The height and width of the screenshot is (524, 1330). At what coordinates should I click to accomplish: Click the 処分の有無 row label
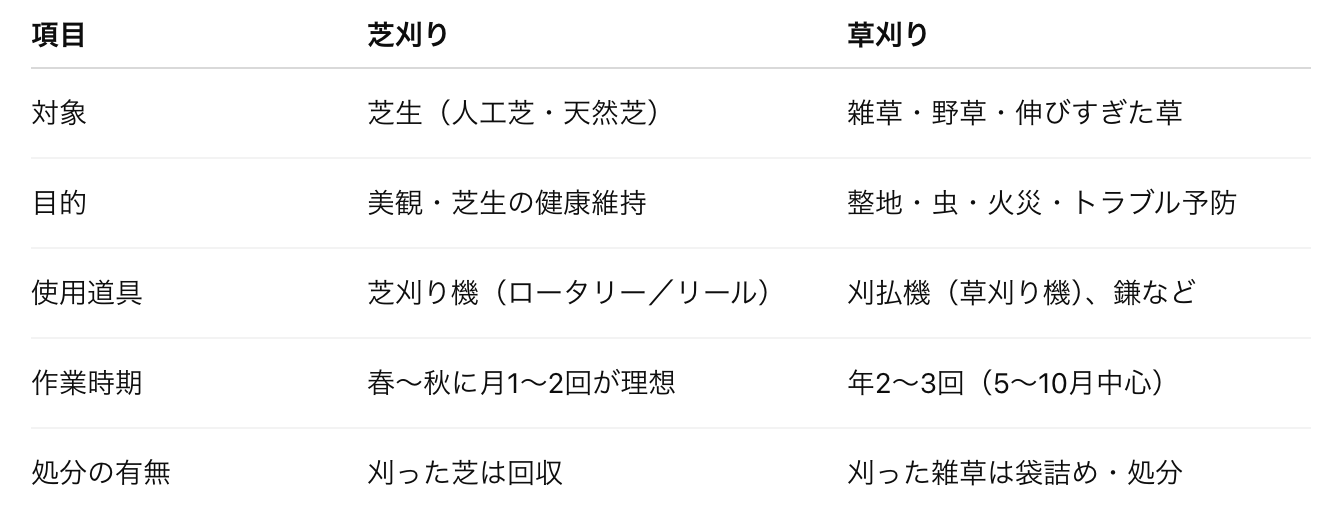[100, 472]
